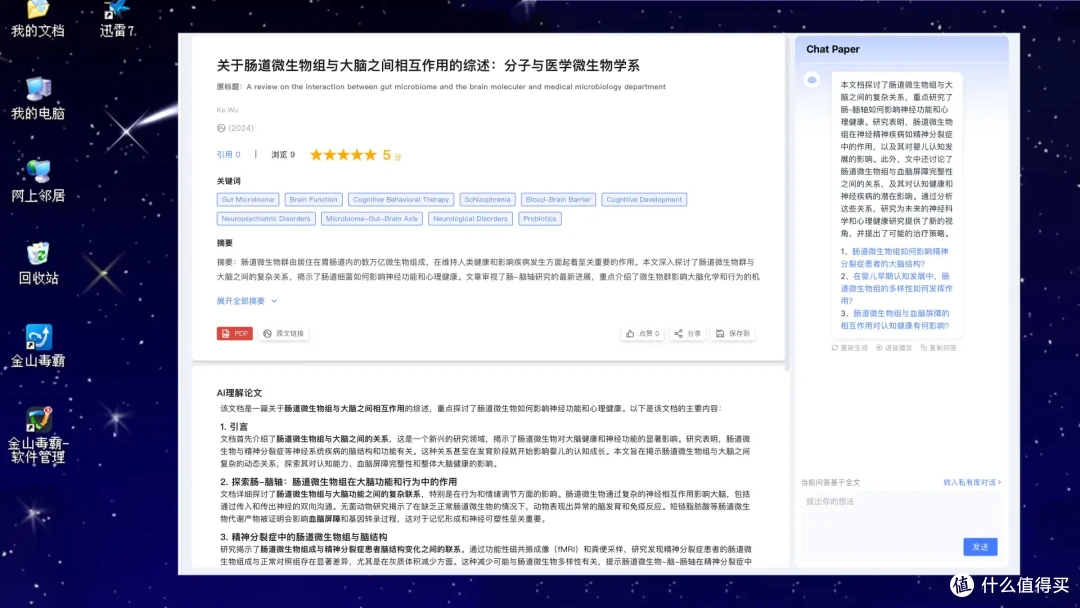
Task: Click the 1. 引言 section heading
Action: tap(234, 427)
